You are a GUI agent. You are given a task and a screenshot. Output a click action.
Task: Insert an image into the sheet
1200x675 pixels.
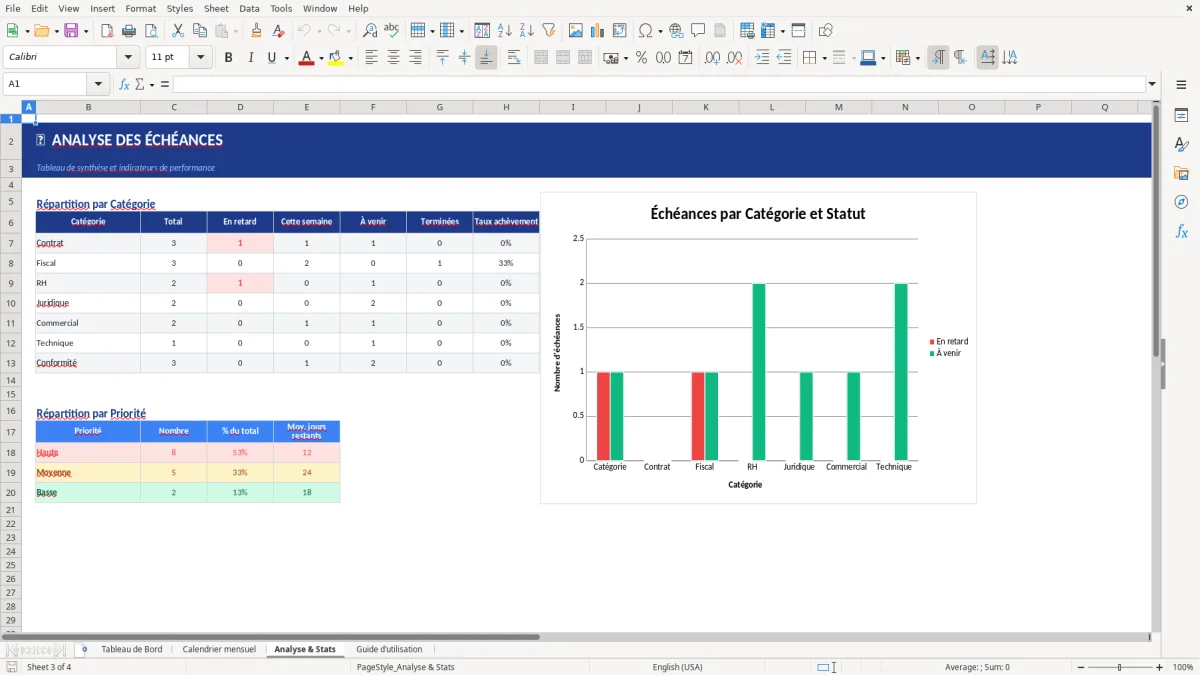pyautogui.click(x=576, y=30)
